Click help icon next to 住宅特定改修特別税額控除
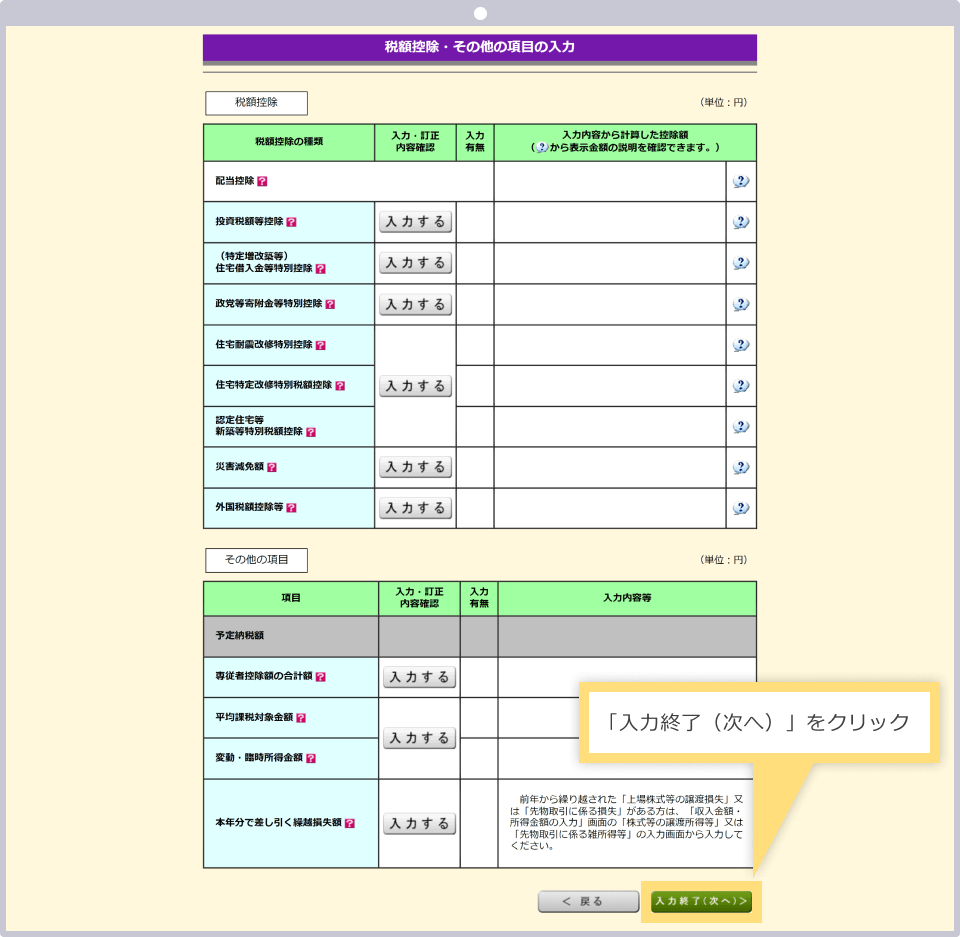Image resolution: width=960 pixels, height=937 pixels. pos(340,386)
